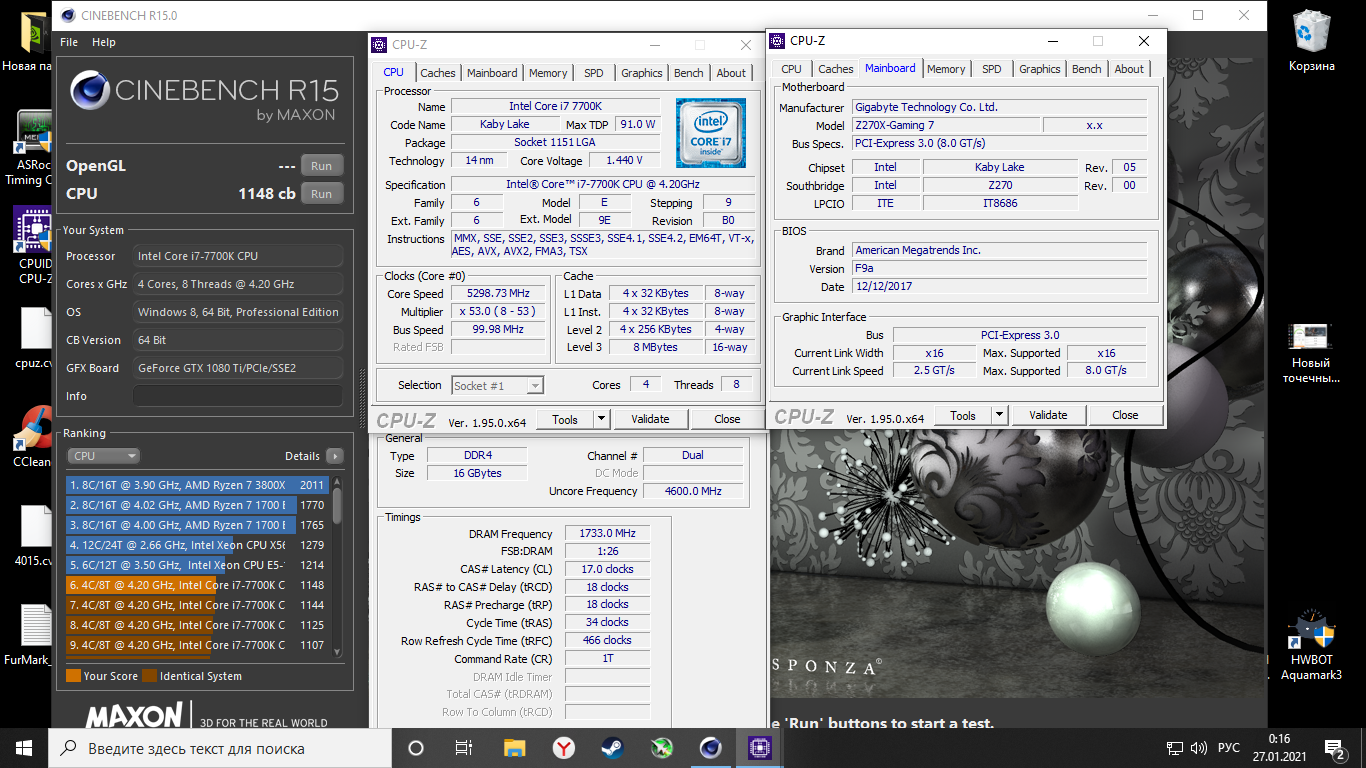
Task: Launch Yandex Browser from the taskbar
Action: (564, 748)
